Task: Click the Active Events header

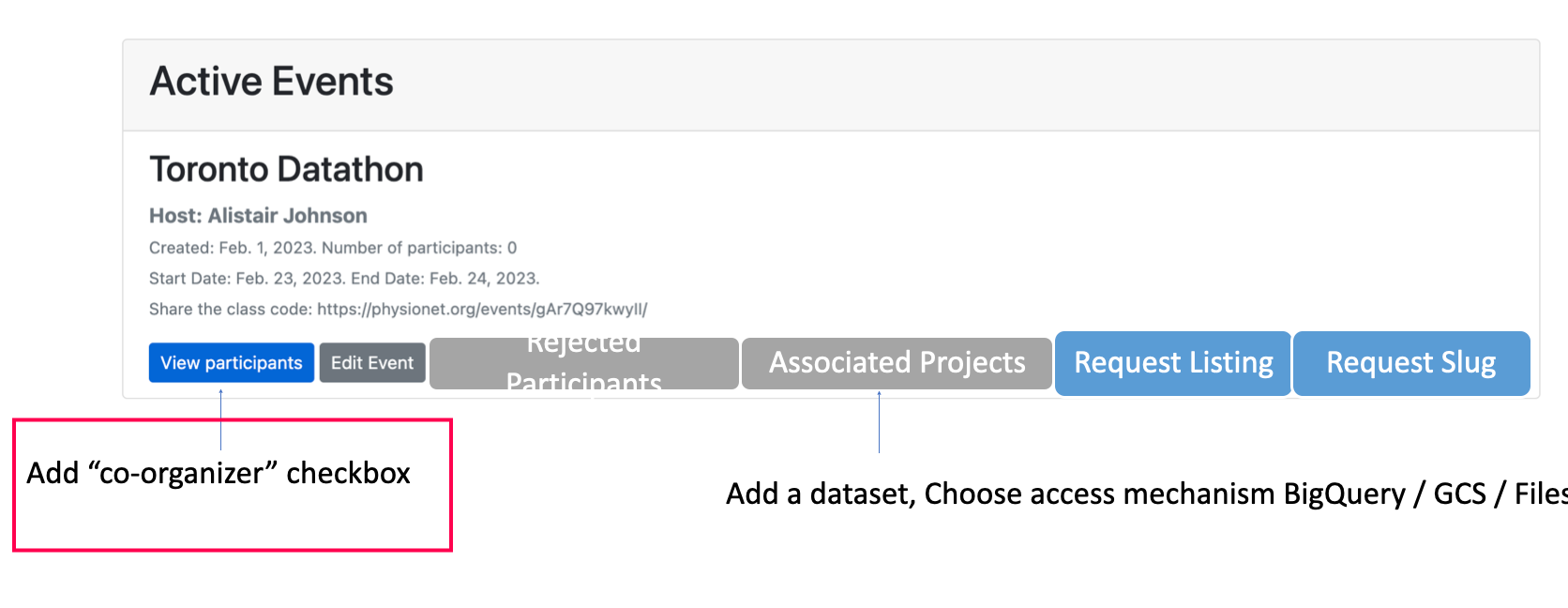Action: coord(271,81)
